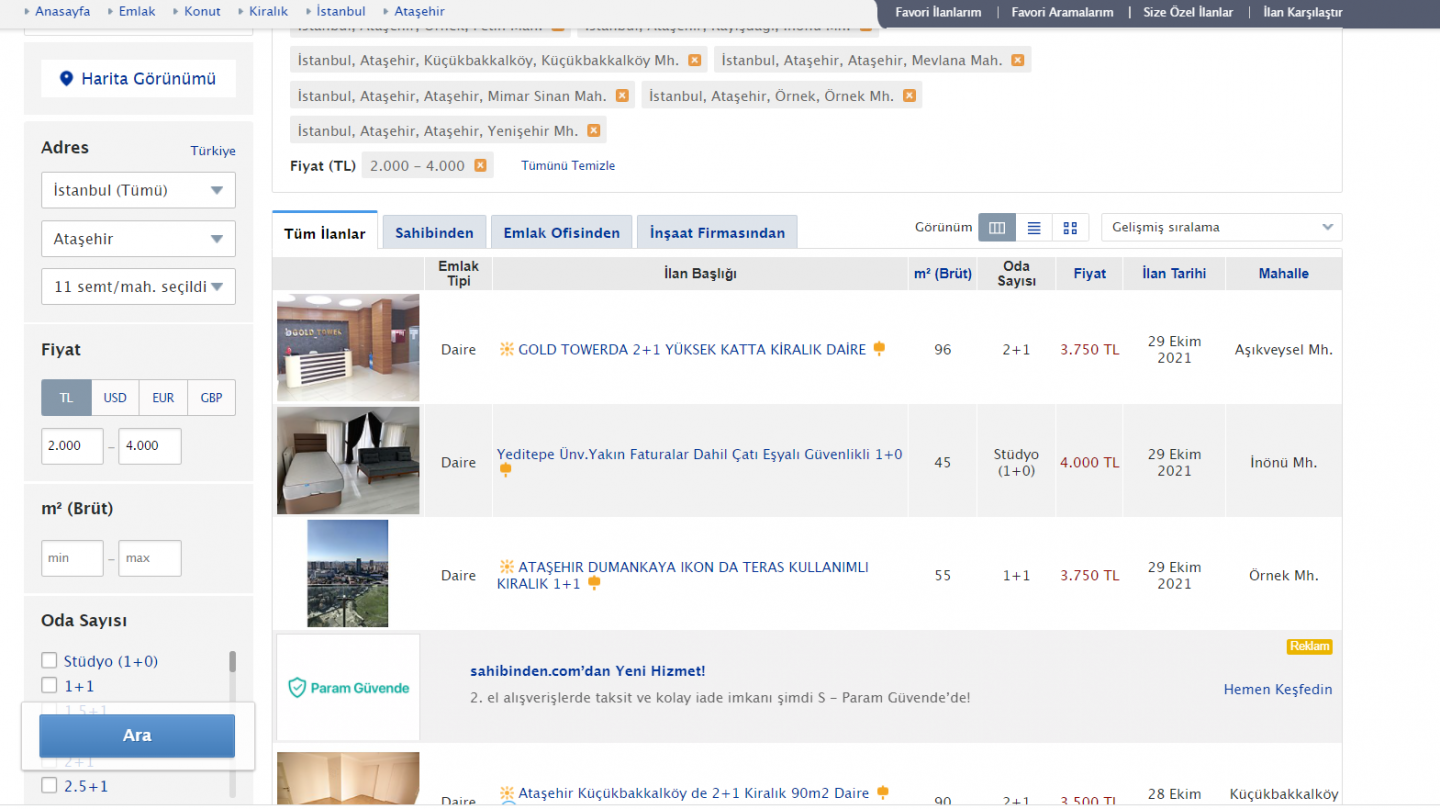Switch to the Sahibinden tab

coord(434,231)
